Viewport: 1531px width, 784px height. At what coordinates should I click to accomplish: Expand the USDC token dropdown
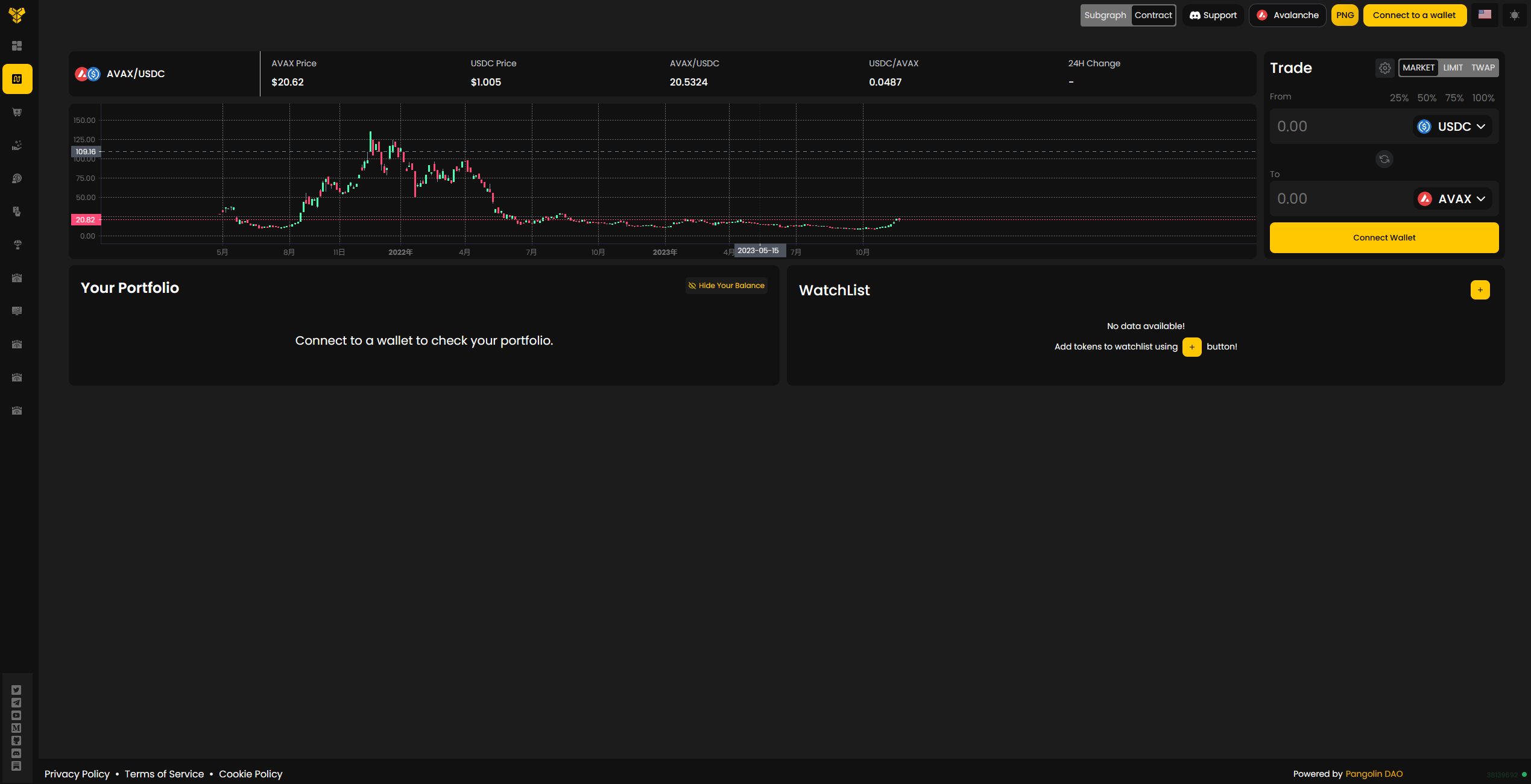(x=1453, y=127)
